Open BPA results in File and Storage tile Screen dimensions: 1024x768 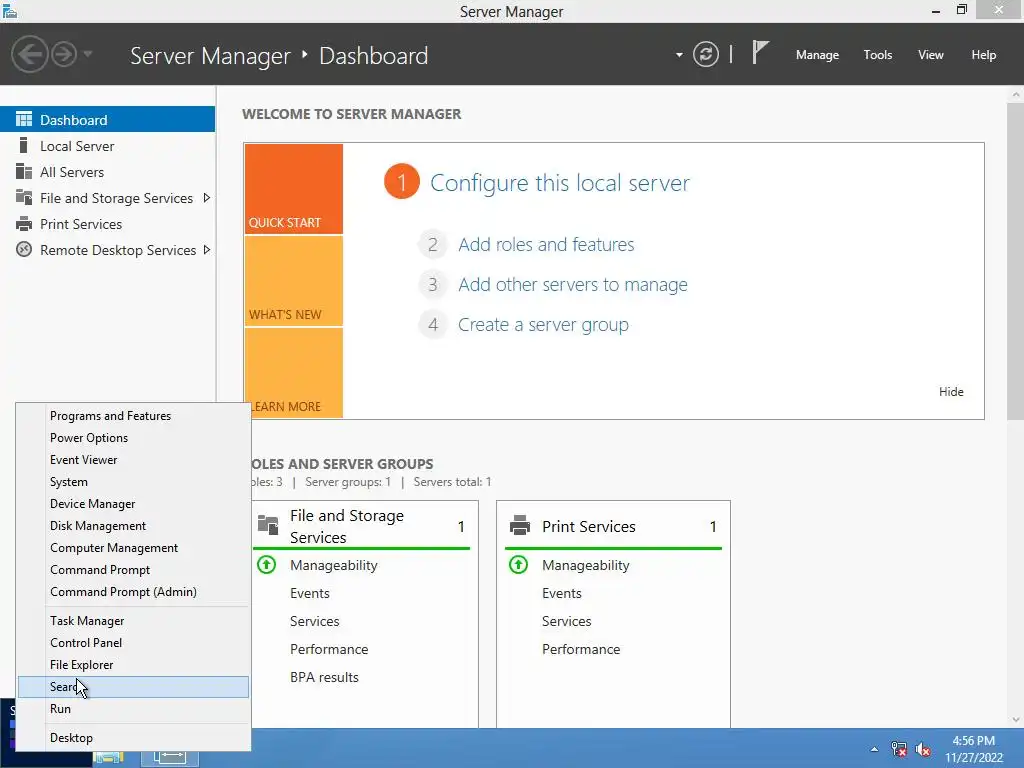tap(324, 677)
